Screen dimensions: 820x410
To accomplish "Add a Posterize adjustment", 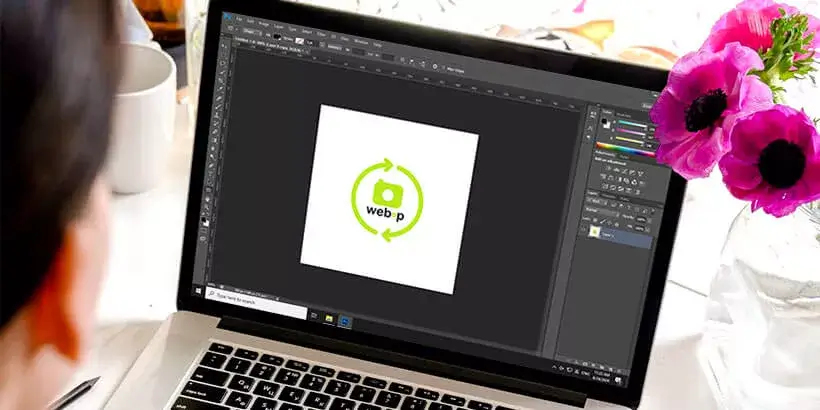I will click(613, 187).
